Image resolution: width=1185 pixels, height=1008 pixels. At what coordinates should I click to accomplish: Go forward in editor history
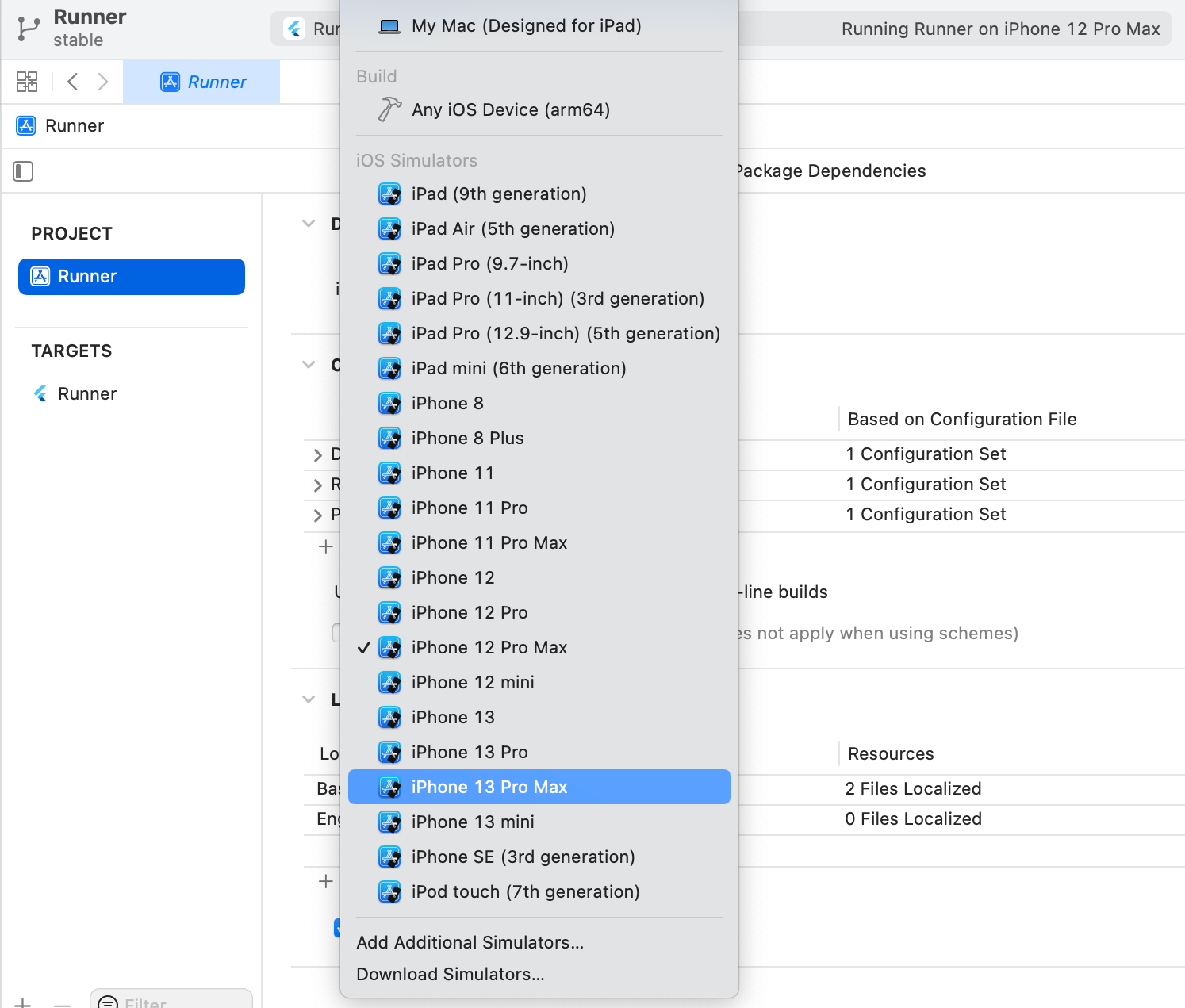[103, 82]
